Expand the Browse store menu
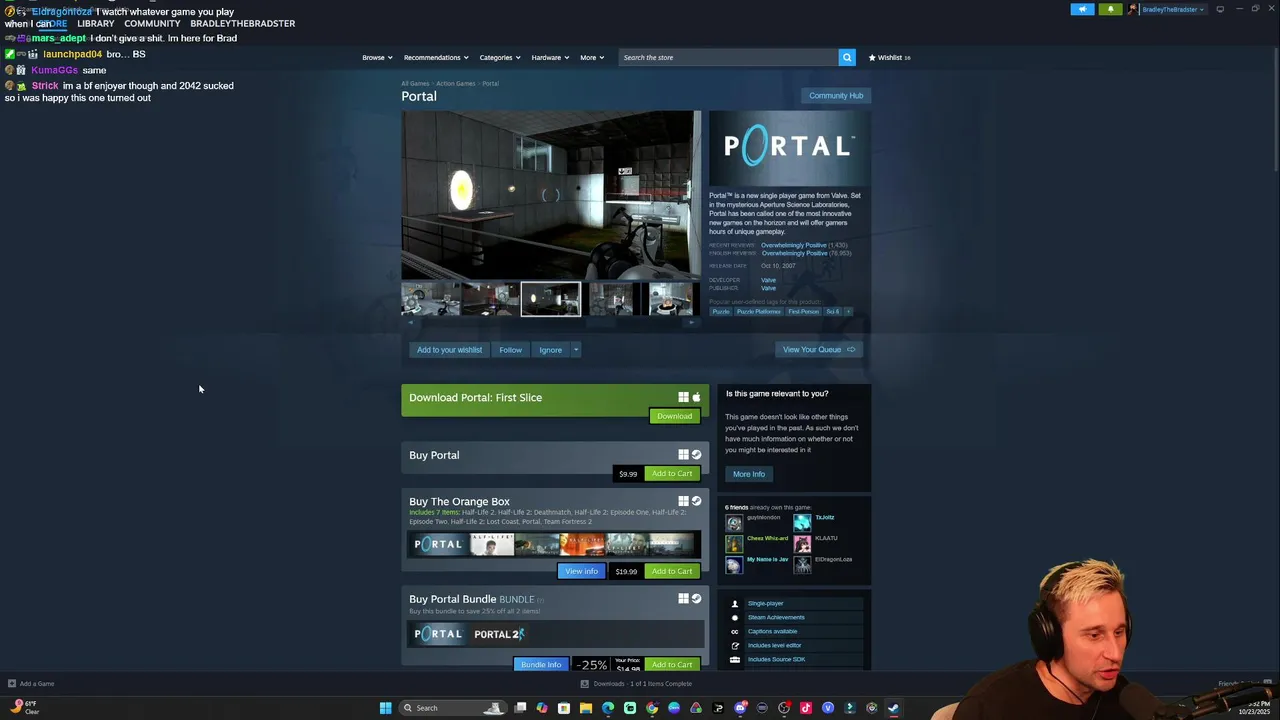Screen dimensions: 1280x720 377,57
